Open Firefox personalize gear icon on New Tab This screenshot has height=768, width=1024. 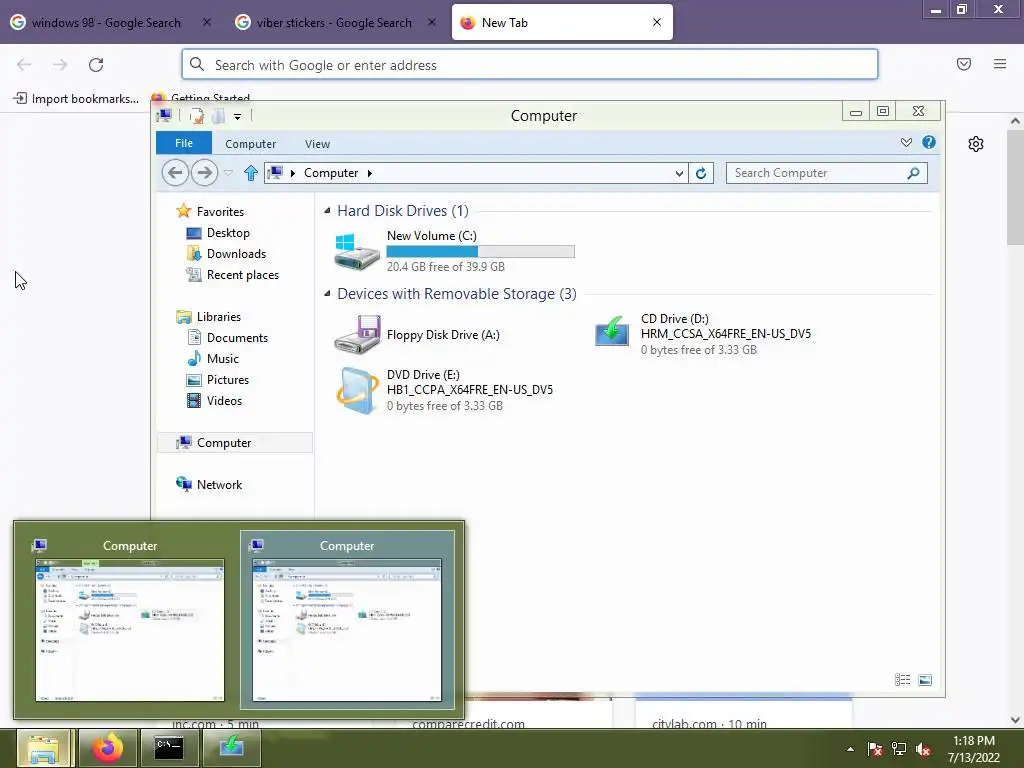click(x=976, y=144)
